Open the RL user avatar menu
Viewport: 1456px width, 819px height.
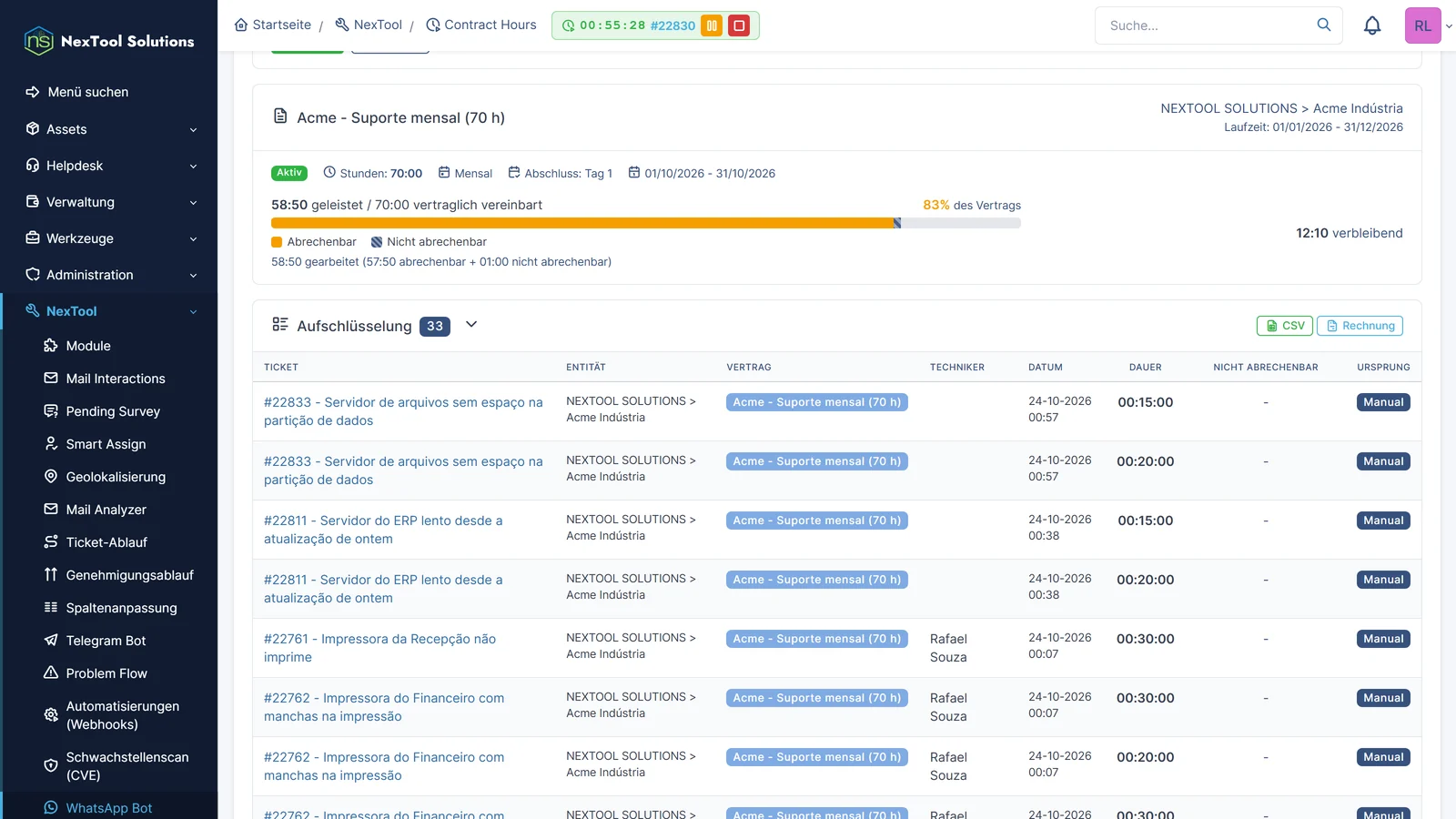pos(1422,25)
